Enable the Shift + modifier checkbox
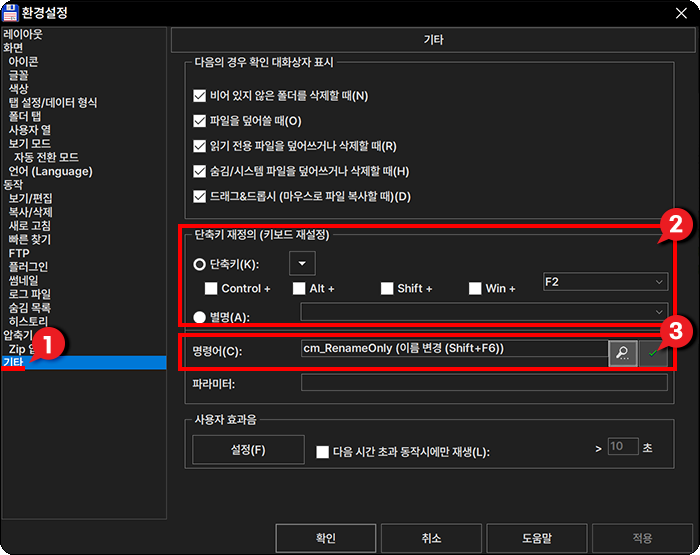Viewport: 700px width, 555px height. (x=387, y=288)
